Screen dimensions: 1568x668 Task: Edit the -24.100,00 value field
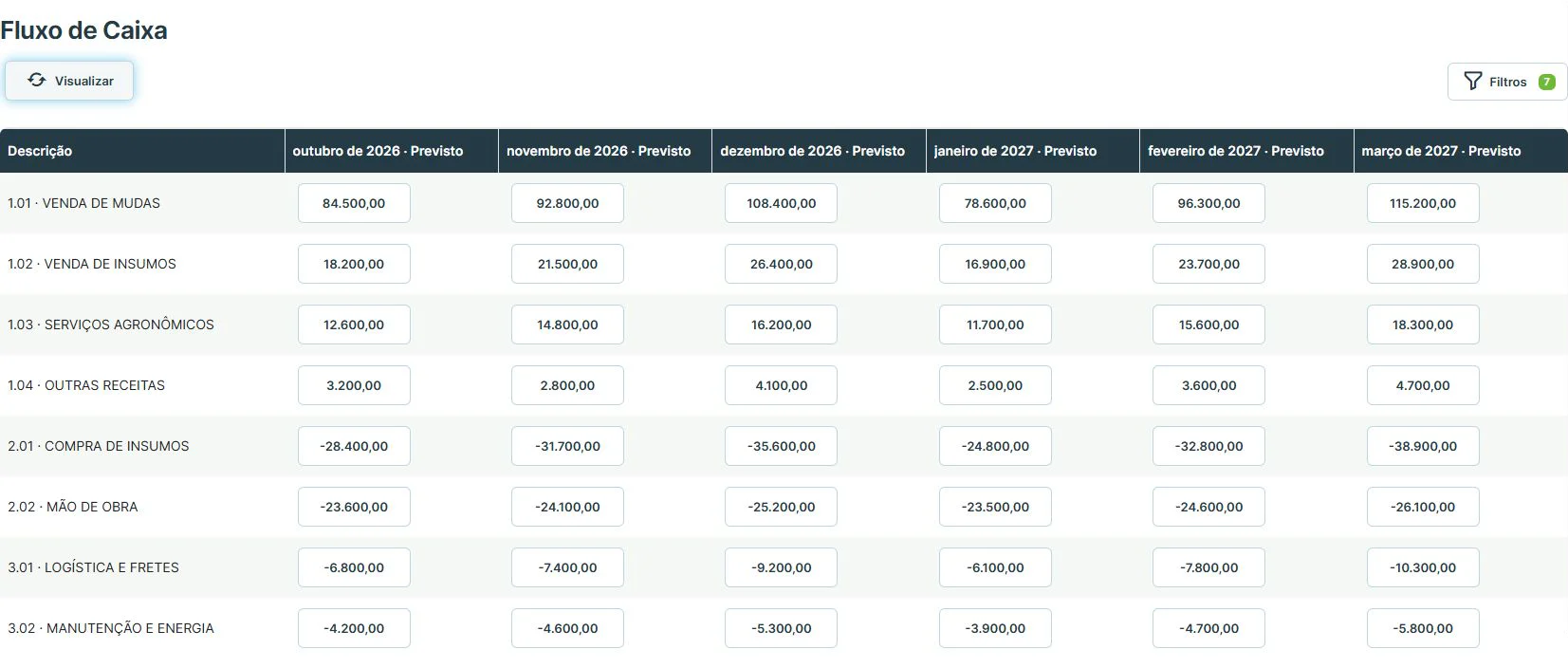(x=567, y=507)
